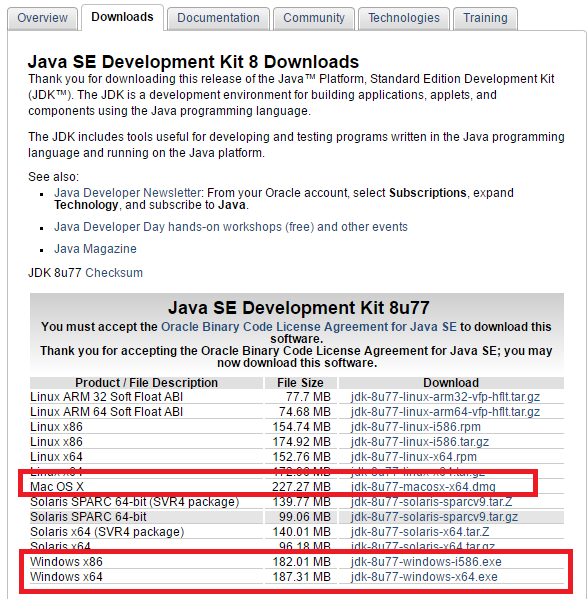Click the 187.31 MB file size
The height and width of the screenshot is (599, 587).
click(x=301, y=576)
